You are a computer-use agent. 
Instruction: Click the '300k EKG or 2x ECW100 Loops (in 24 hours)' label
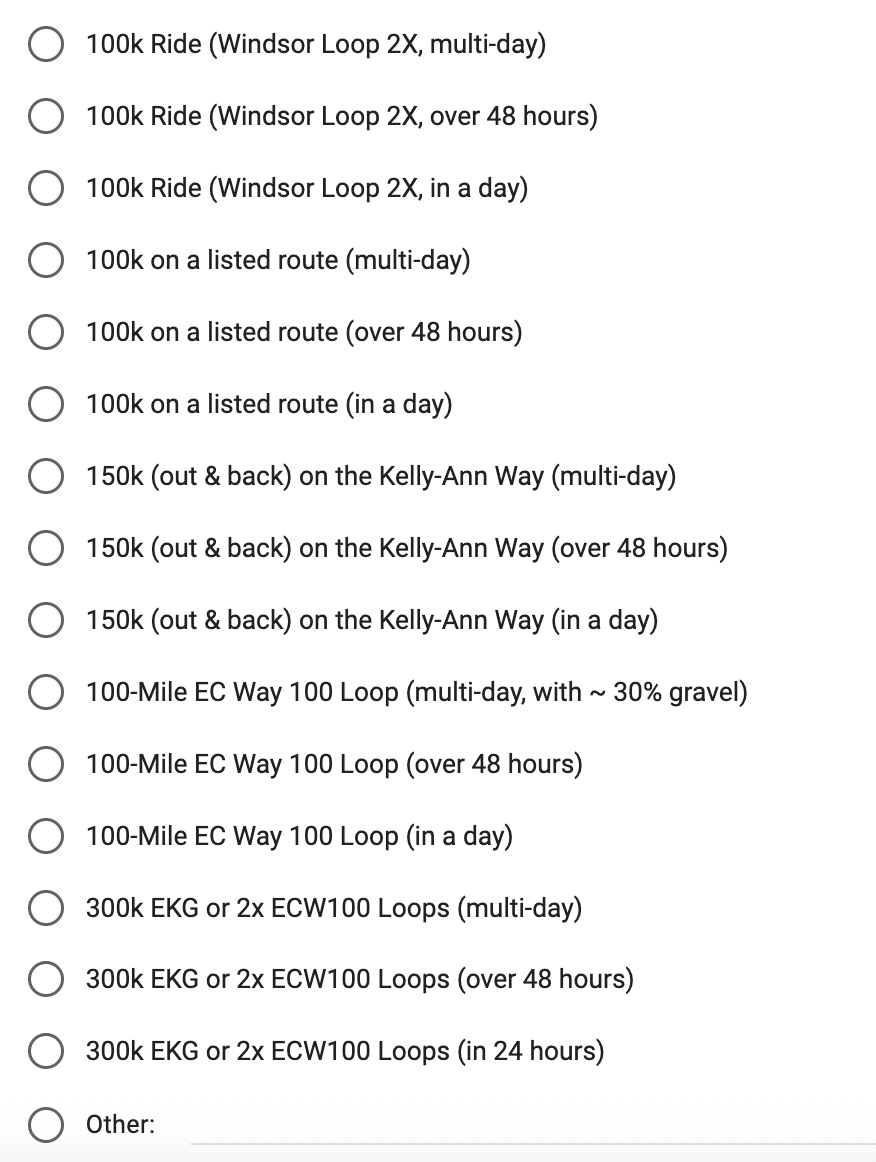[345, 1052]
